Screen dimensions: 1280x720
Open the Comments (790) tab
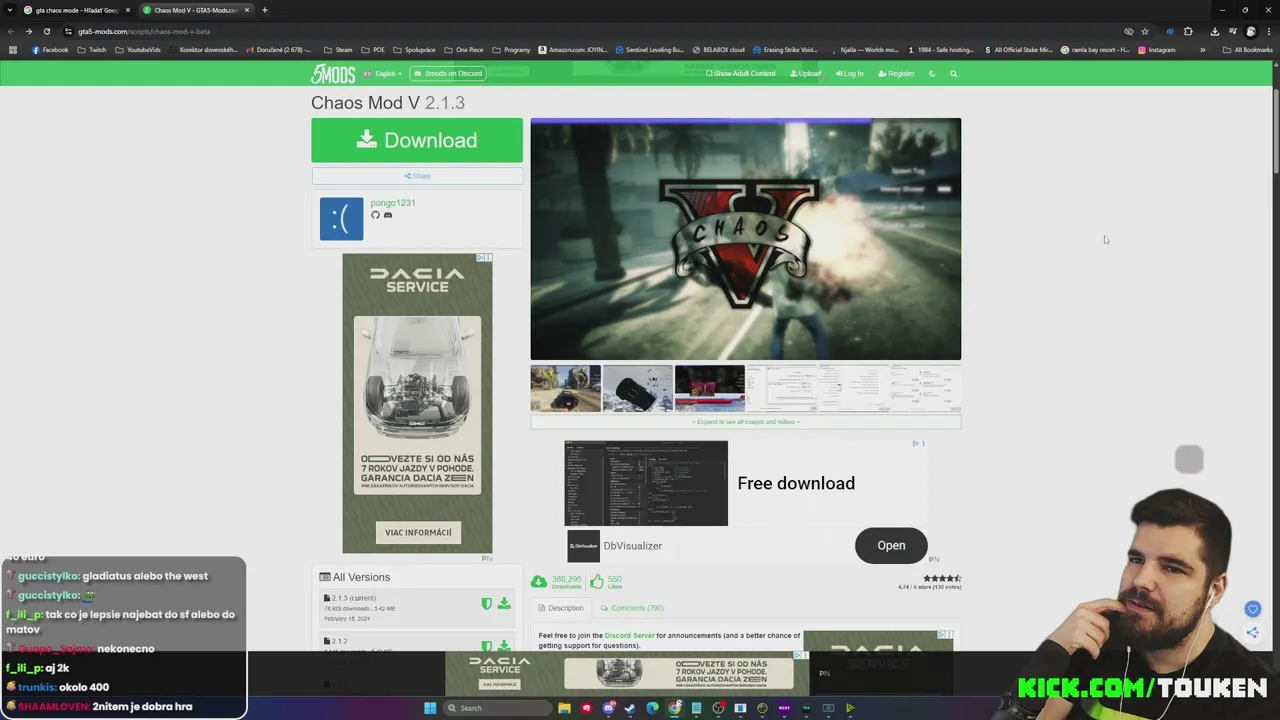pos(632,608)
